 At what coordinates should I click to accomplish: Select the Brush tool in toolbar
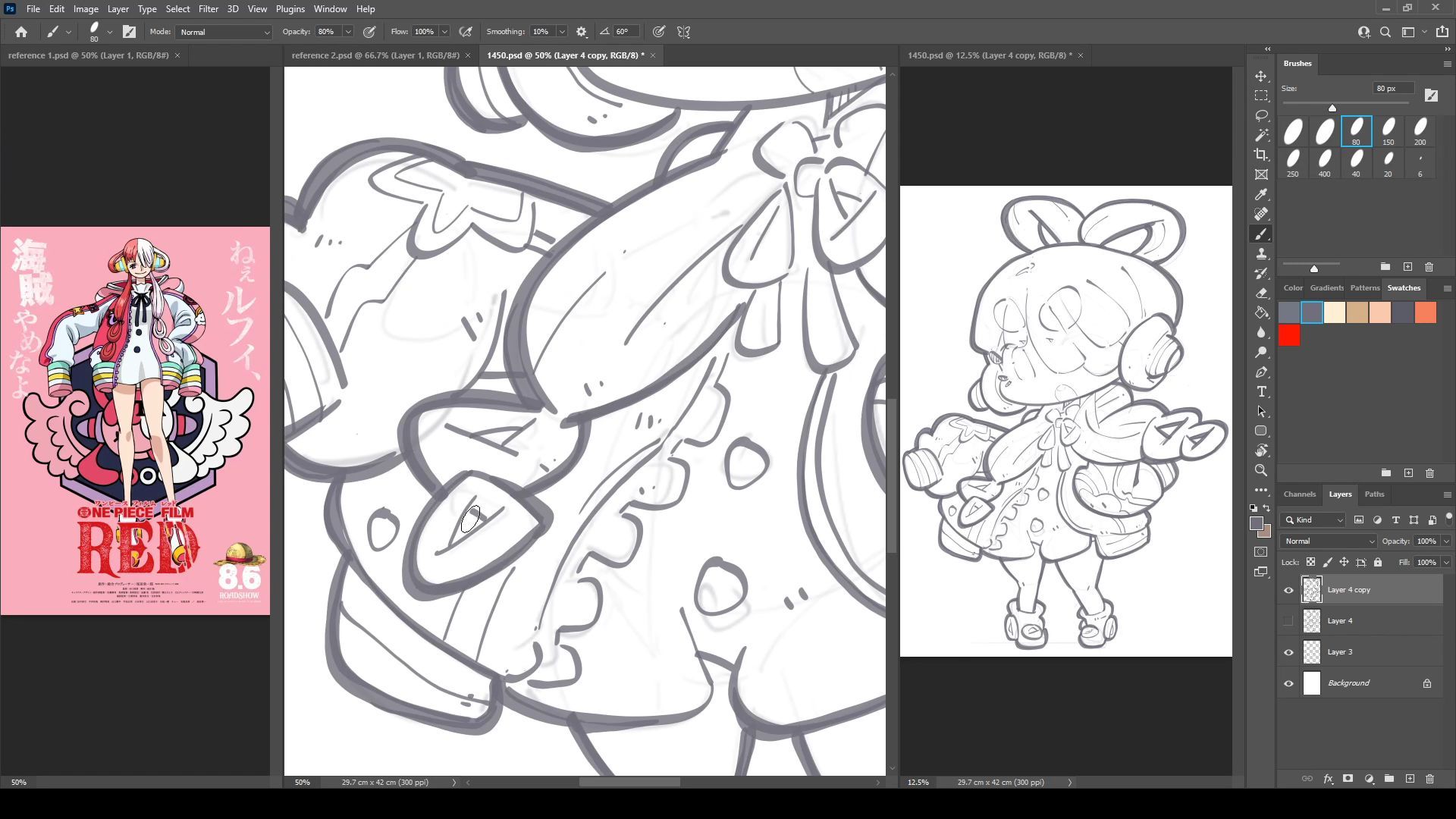[1261, 234]
